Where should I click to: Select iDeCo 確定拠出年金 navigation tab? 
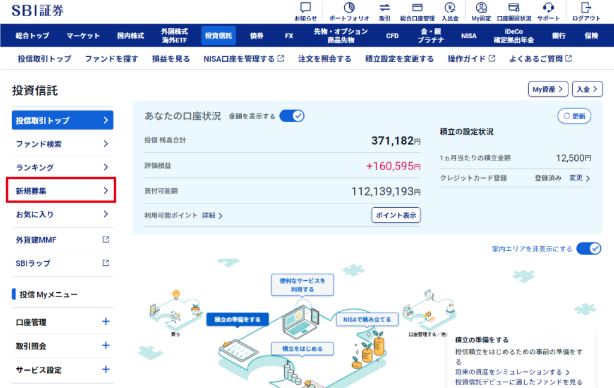click(514, 36)
